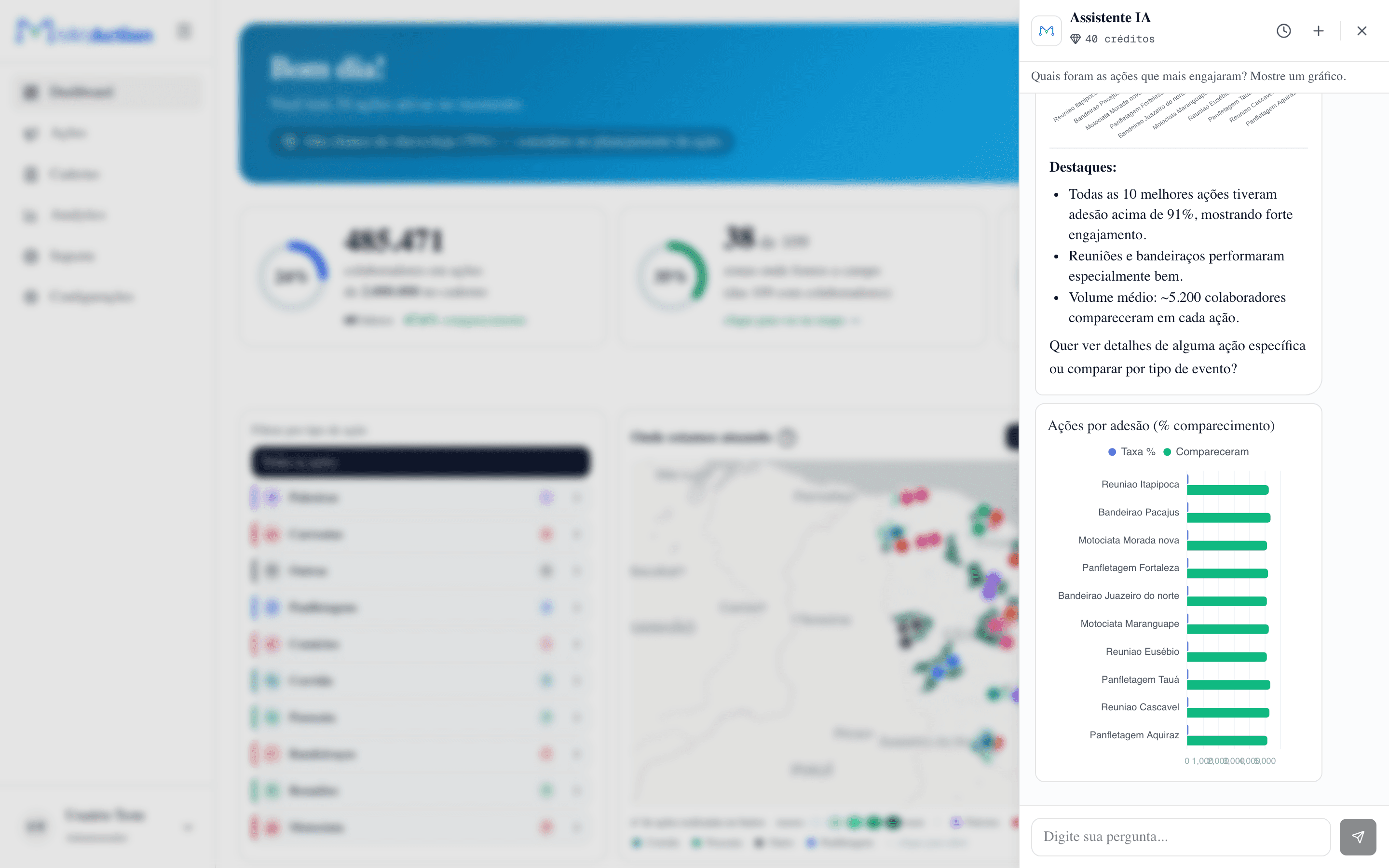Toggle 'Taxa %' series in chart legend

pyautogui.click(x=1131, y=452)
